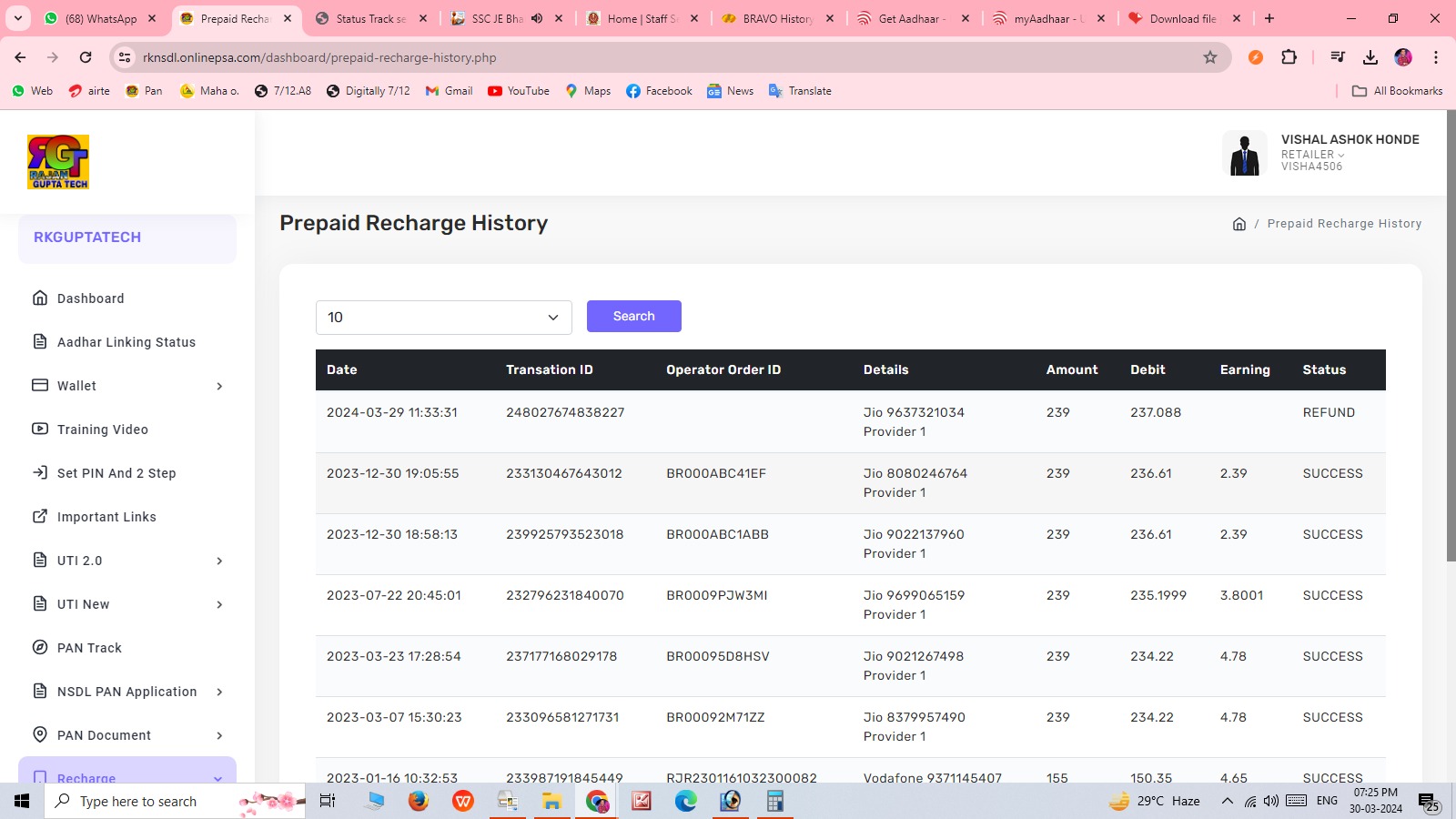Open the YouTube bookmark
Image resolution: width=1456 pixels, height=819 pixels.
pos(519,91)
